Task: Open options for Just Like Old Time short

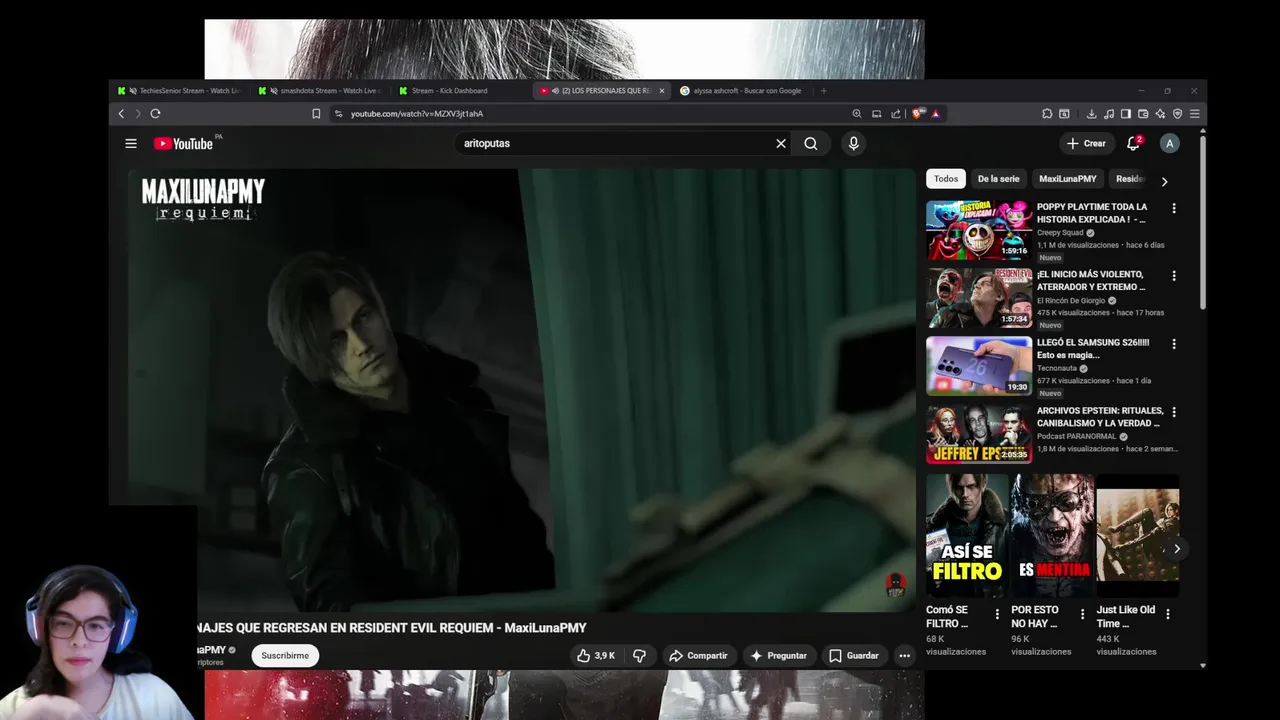Action: coord(1167,614)
